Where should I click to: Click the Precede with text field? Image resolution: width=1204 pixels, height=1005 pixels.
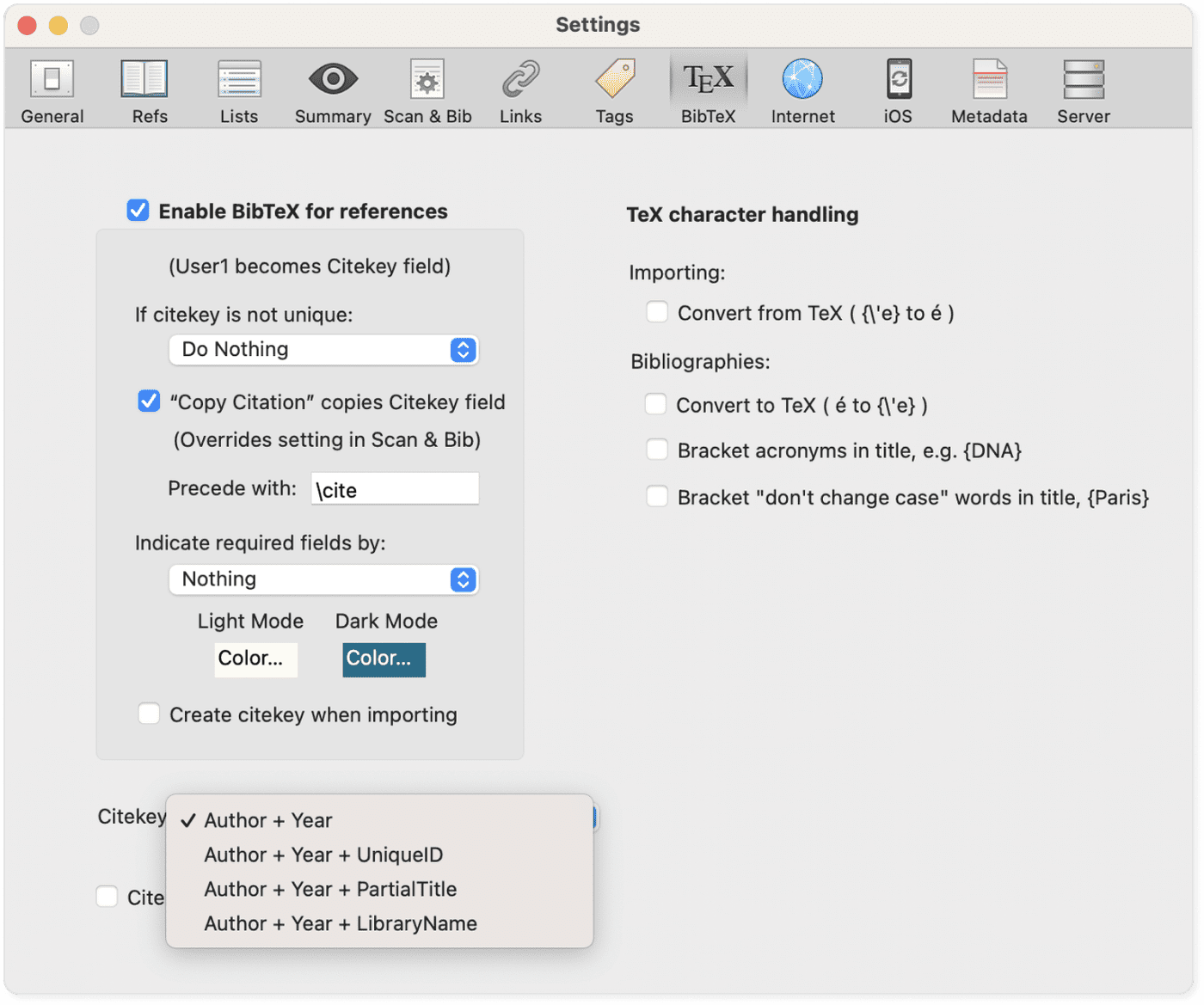(x=395, y=488)
